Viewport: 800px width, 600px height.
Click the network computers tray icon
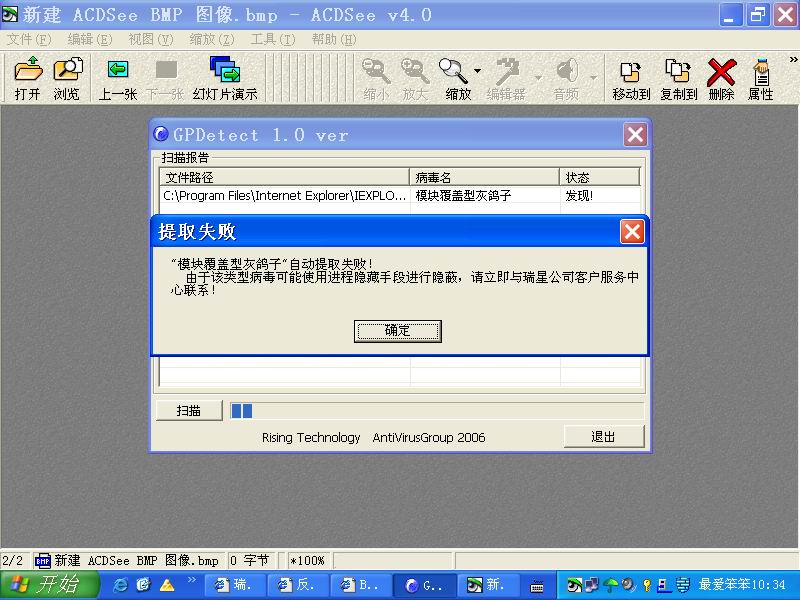coord(592,585)
